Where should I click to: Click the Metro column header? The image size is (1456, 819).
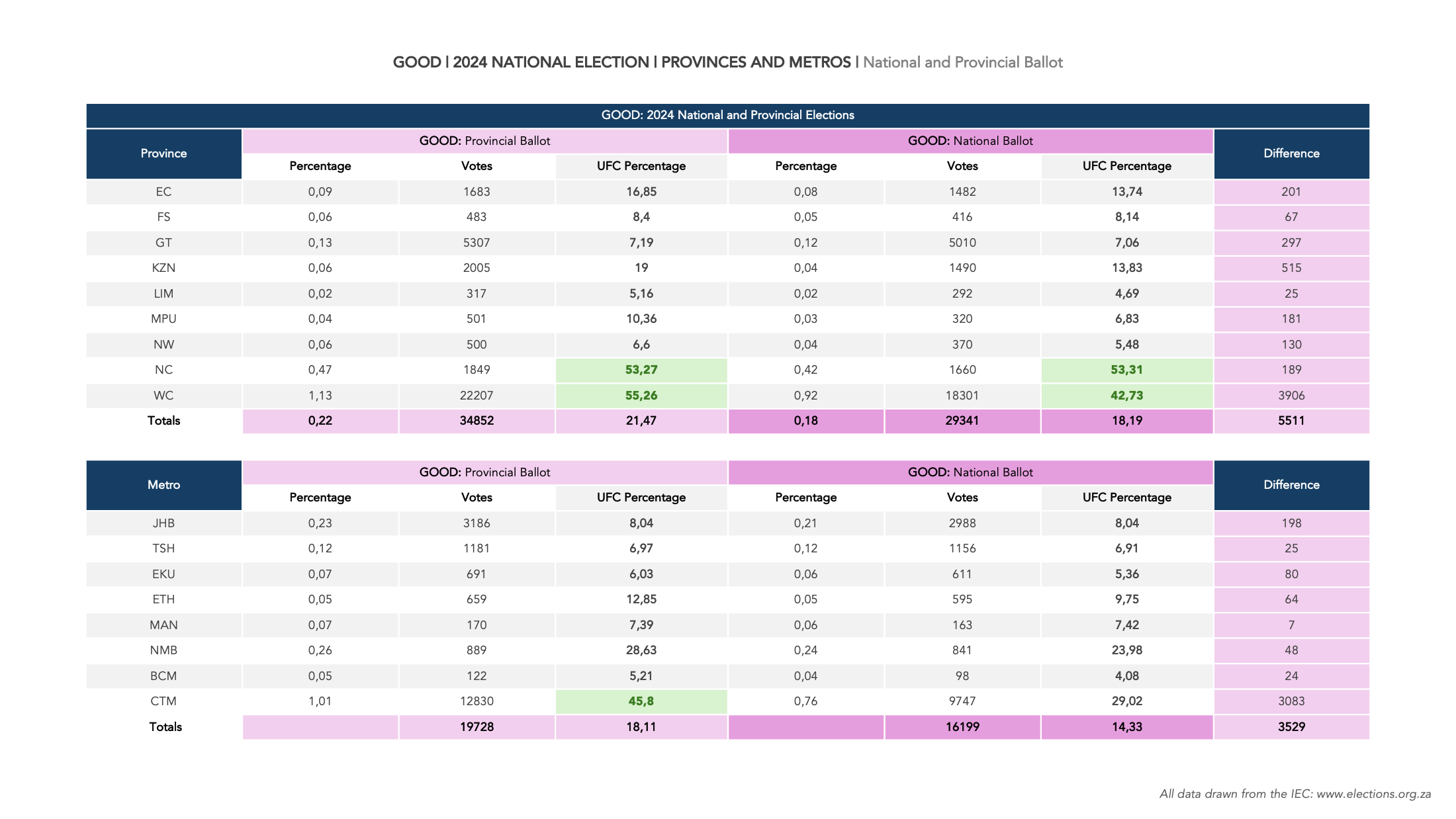pos(163,485)
